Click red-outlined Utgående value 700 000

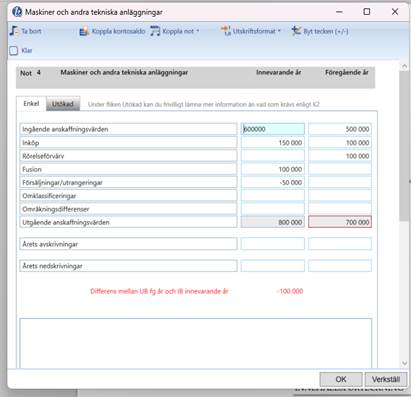click(x=340, y=222)
